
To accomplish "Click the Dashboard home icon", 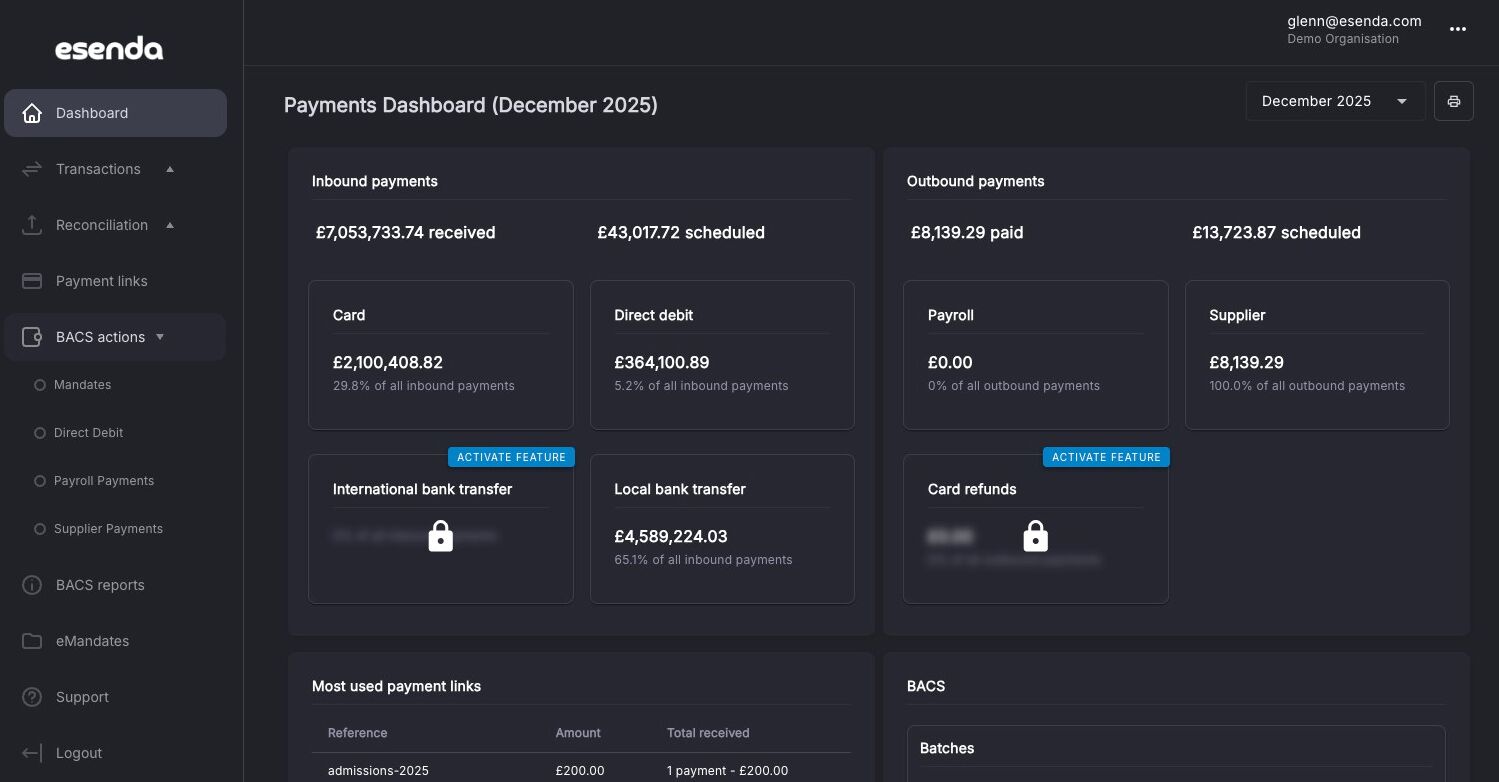I will (x=32, y=113).
